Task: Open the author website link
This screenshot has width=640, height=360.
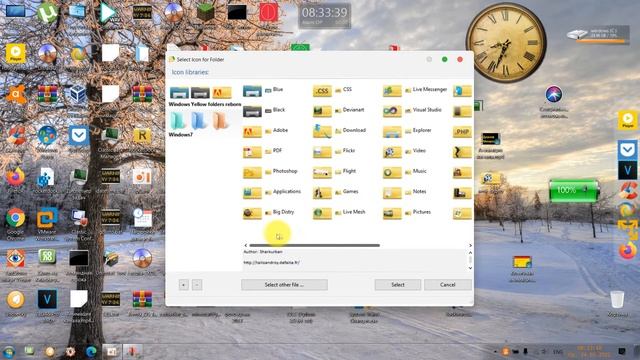Action: coord(271,262)
